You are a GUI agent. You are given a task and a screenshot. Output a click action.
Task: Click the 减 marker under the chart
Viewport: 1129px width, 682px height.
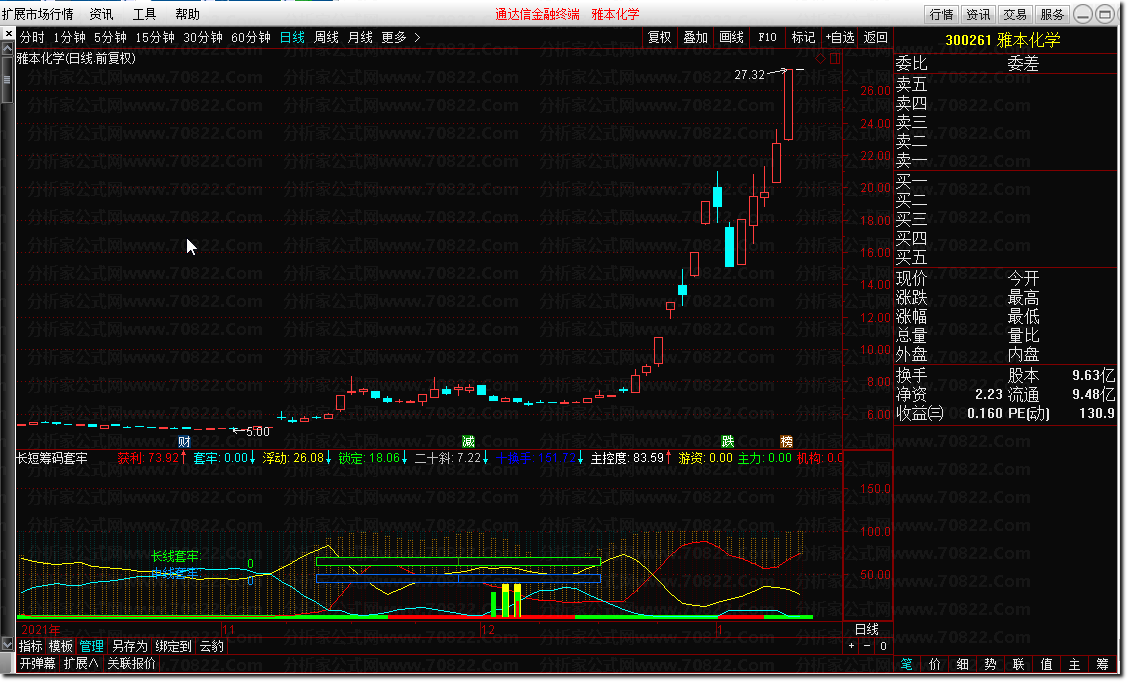[x=469, y=441]
